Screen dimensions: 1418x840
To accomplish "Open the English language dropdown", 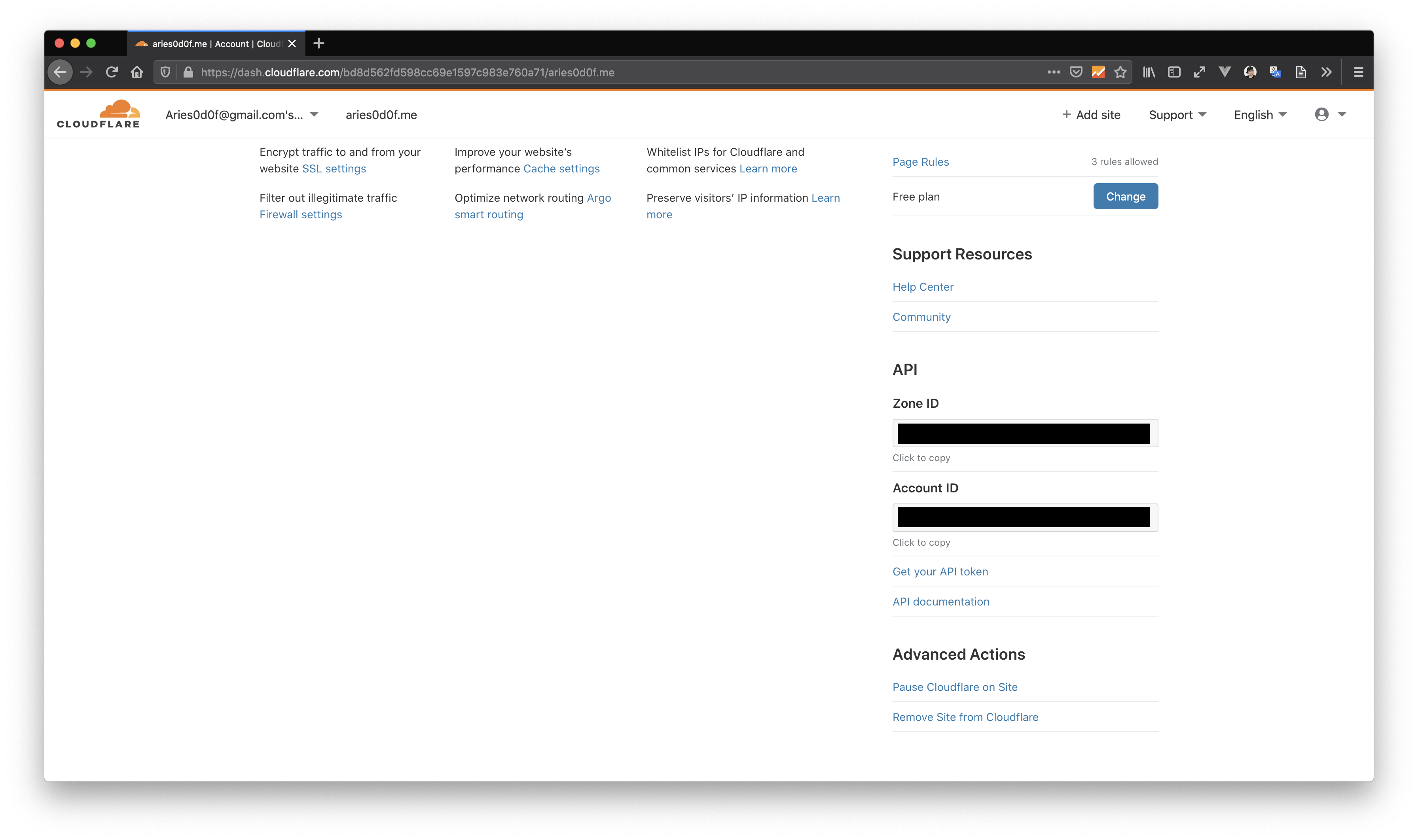I will [1260, 115].
